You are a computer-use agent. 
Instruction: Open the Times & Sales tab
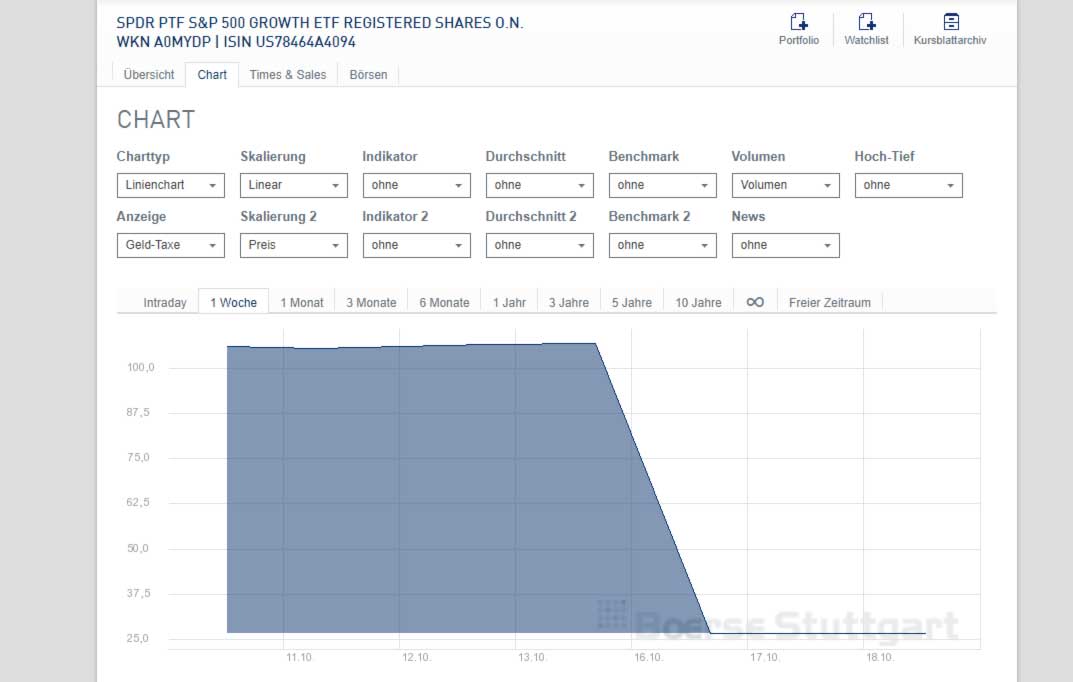[x=288, y=75]
